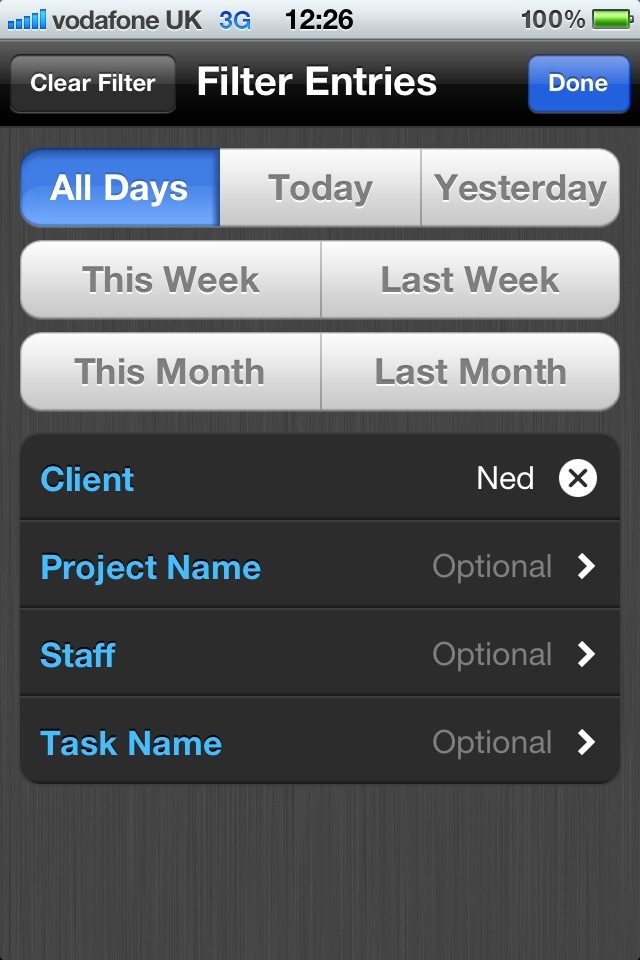Filter entries by Last Month

pyautogui.click(x=470, y=372)
